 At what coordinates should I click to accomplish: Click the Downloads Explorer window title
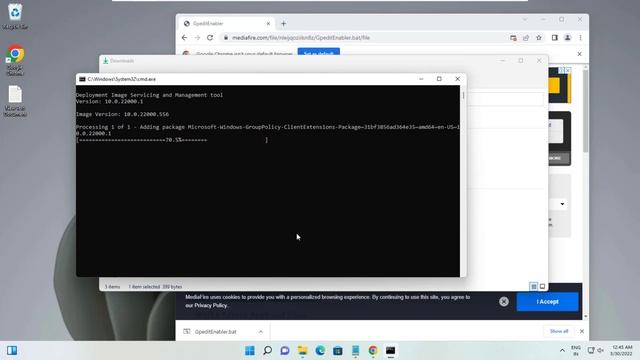[x=122, y=61]
